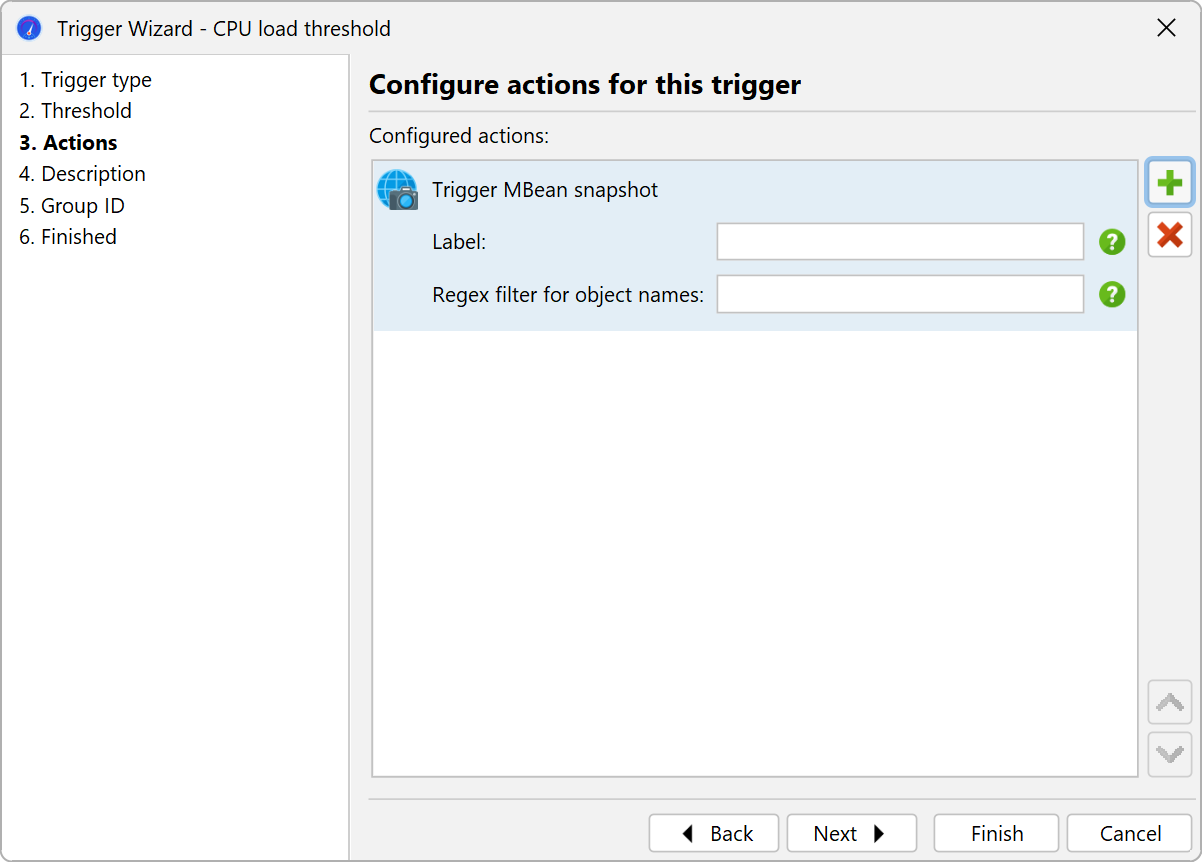Click the help icon next to Label field

pyautogui.click(x=1112, y=242)
